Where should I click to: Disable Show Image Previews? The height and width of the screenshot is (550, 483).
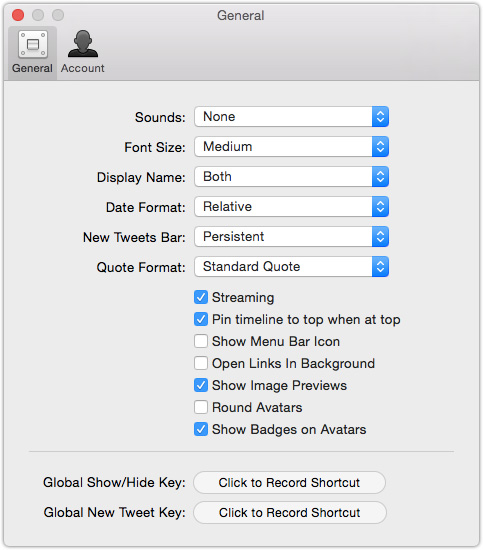pyautogui.click(x=201, y=385)
